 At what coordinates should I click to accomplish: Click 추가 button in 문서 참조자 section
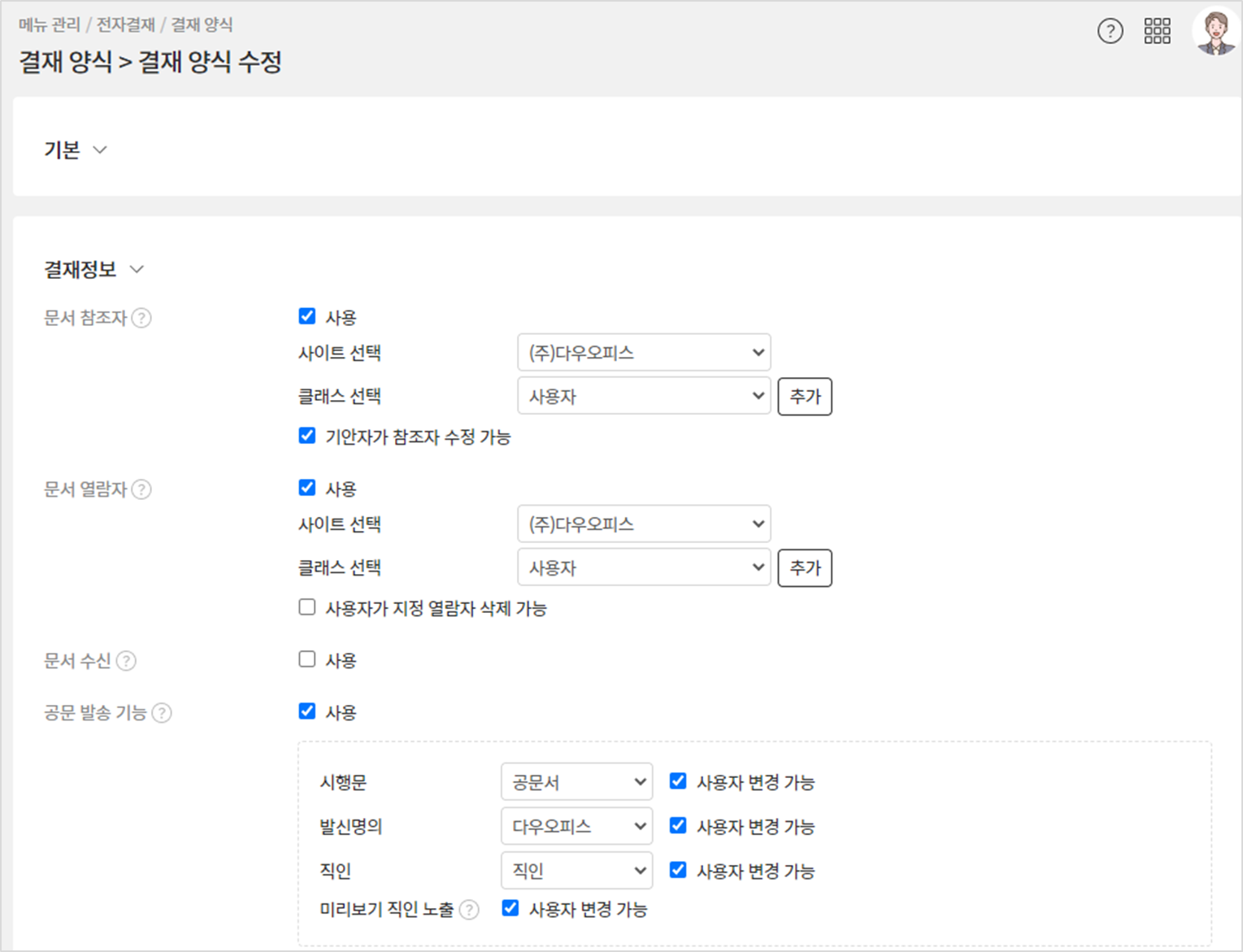pyautogui.click(x=804, y=397)
